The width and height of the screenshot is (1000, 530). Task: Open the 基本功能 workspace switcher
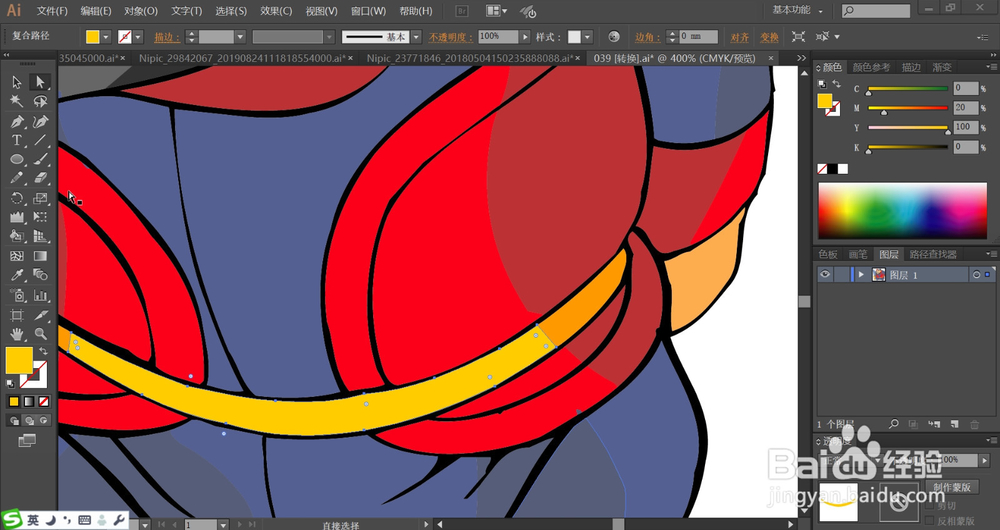tap(797, 10)
